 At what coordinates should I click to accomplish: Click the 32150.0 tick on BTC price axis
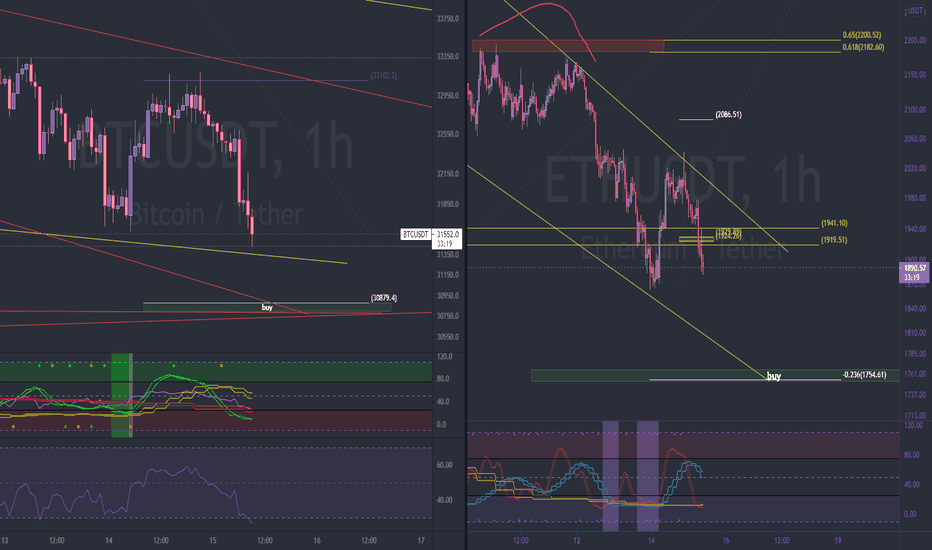447,174
